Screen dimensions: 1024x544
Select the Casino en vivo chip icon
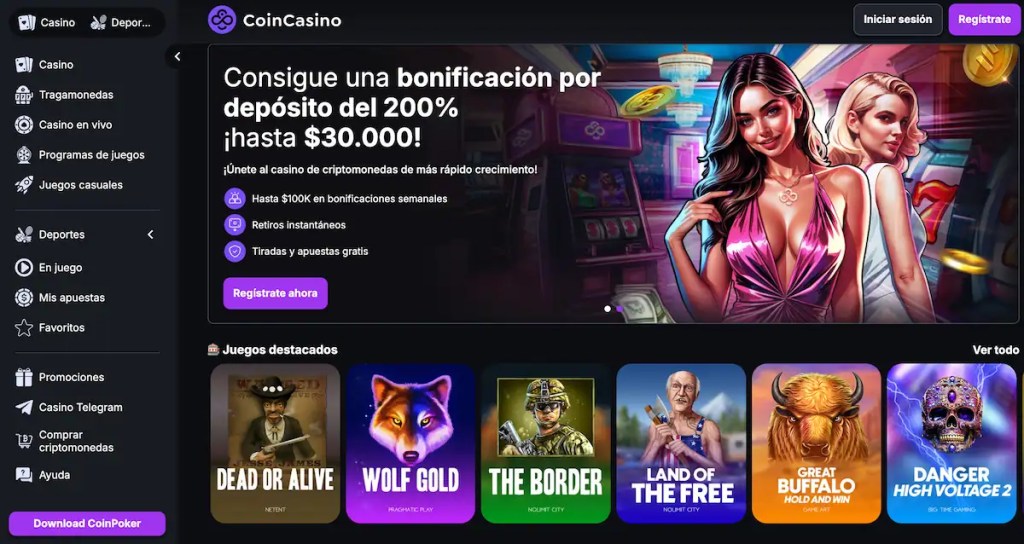click(x=24, y=125)
